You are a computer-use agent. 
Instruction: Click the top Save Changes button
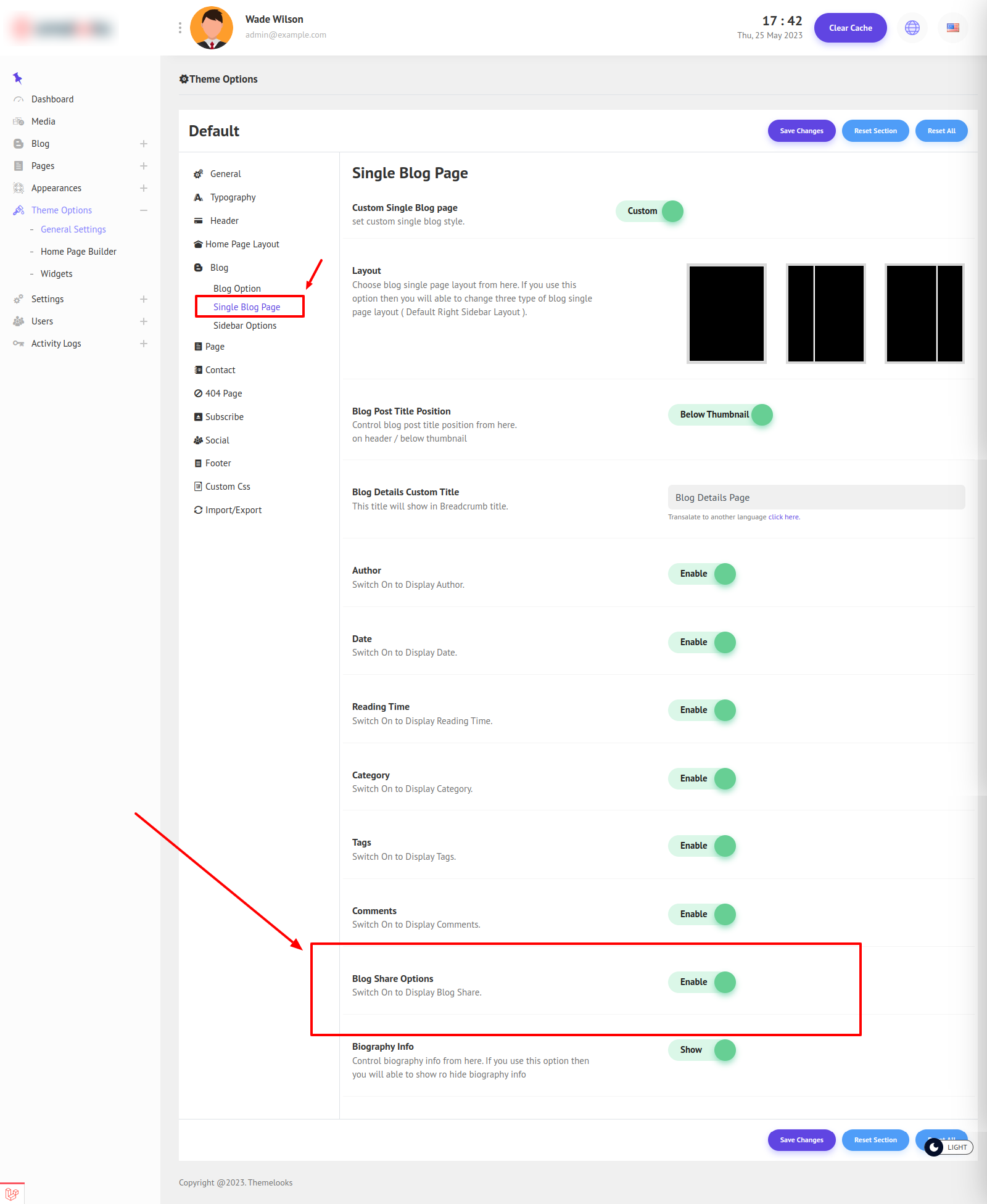point(801,131)
